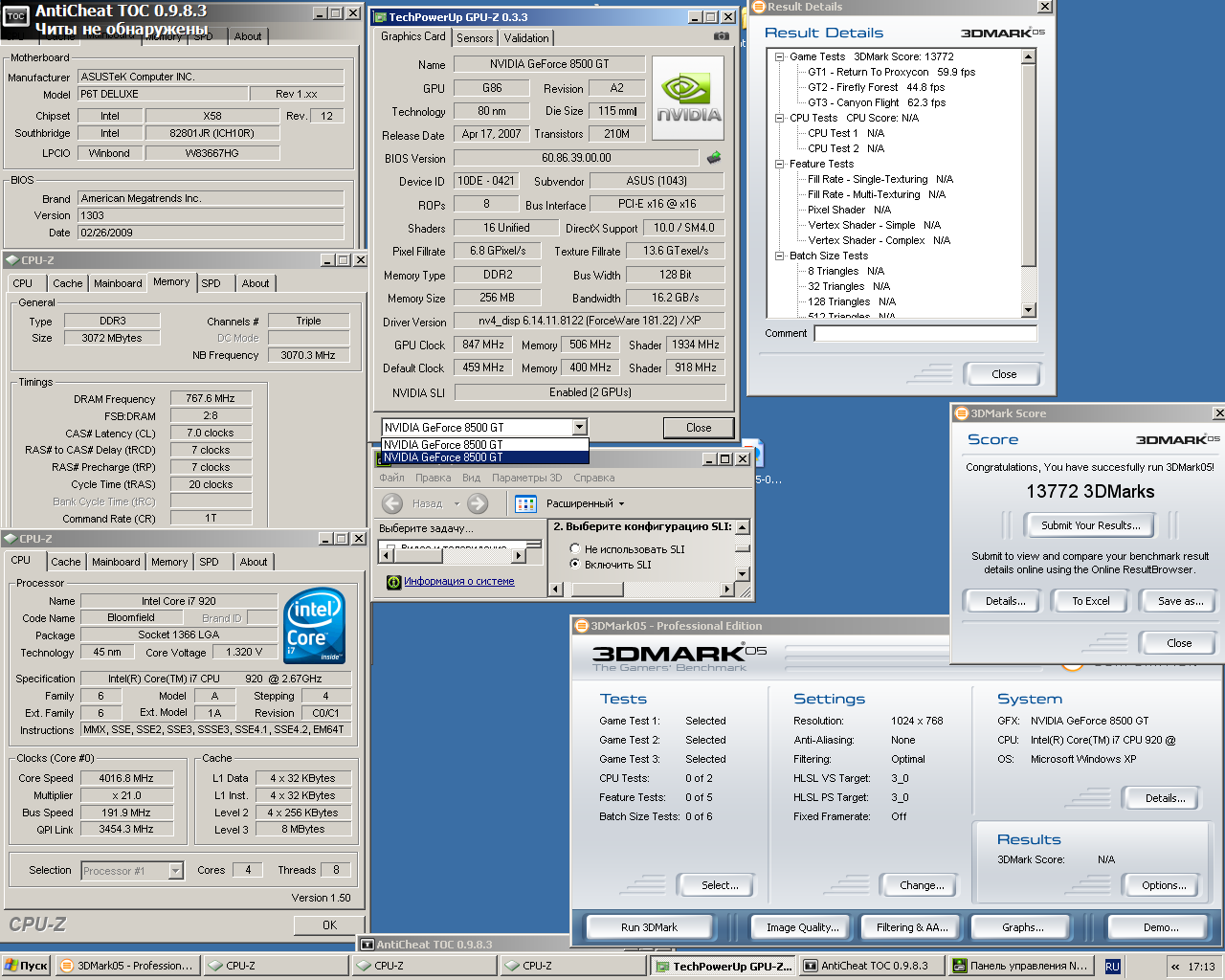
Task: Open the Пуск start button
Action: tap(26, 966)
